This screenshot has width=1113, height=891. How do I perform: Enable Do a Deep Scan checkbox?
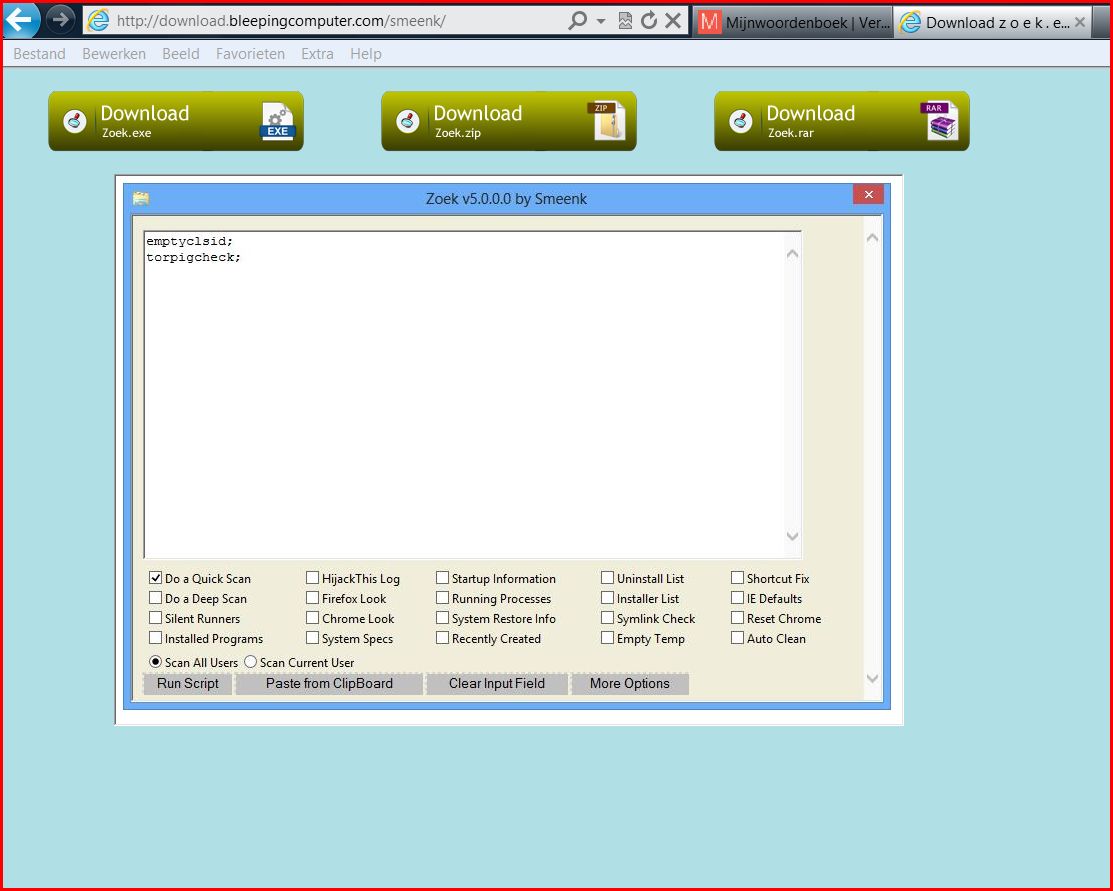(155, 598)
